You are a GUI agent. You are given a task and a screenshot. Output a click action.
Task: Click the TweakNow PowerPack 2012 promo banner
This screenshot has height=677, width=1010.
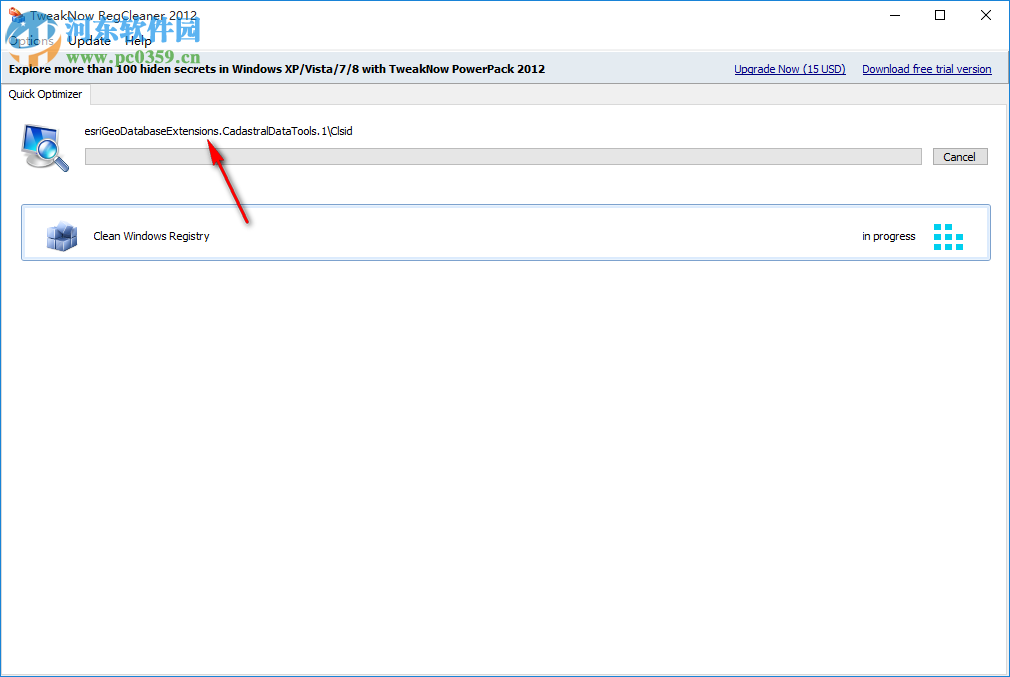click(x=350, y=69)
